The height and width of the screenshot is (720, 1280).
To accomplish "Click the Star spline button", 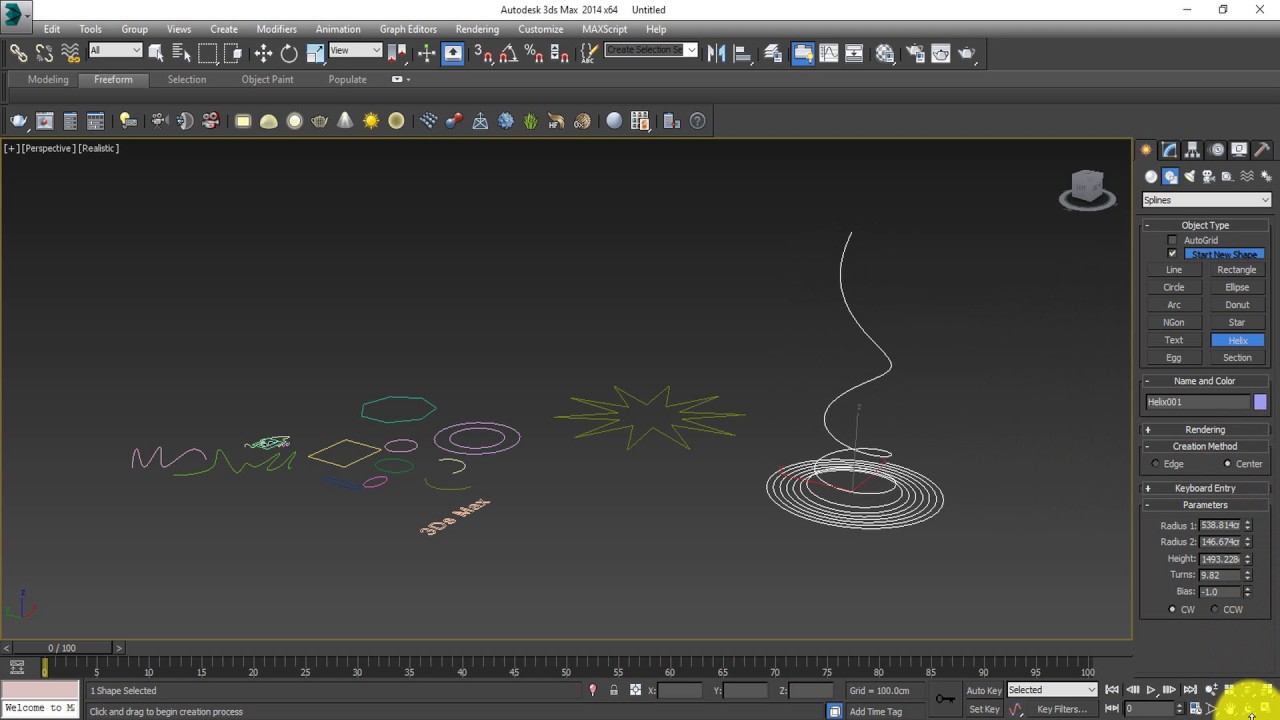I will (x=1237, y=322).
